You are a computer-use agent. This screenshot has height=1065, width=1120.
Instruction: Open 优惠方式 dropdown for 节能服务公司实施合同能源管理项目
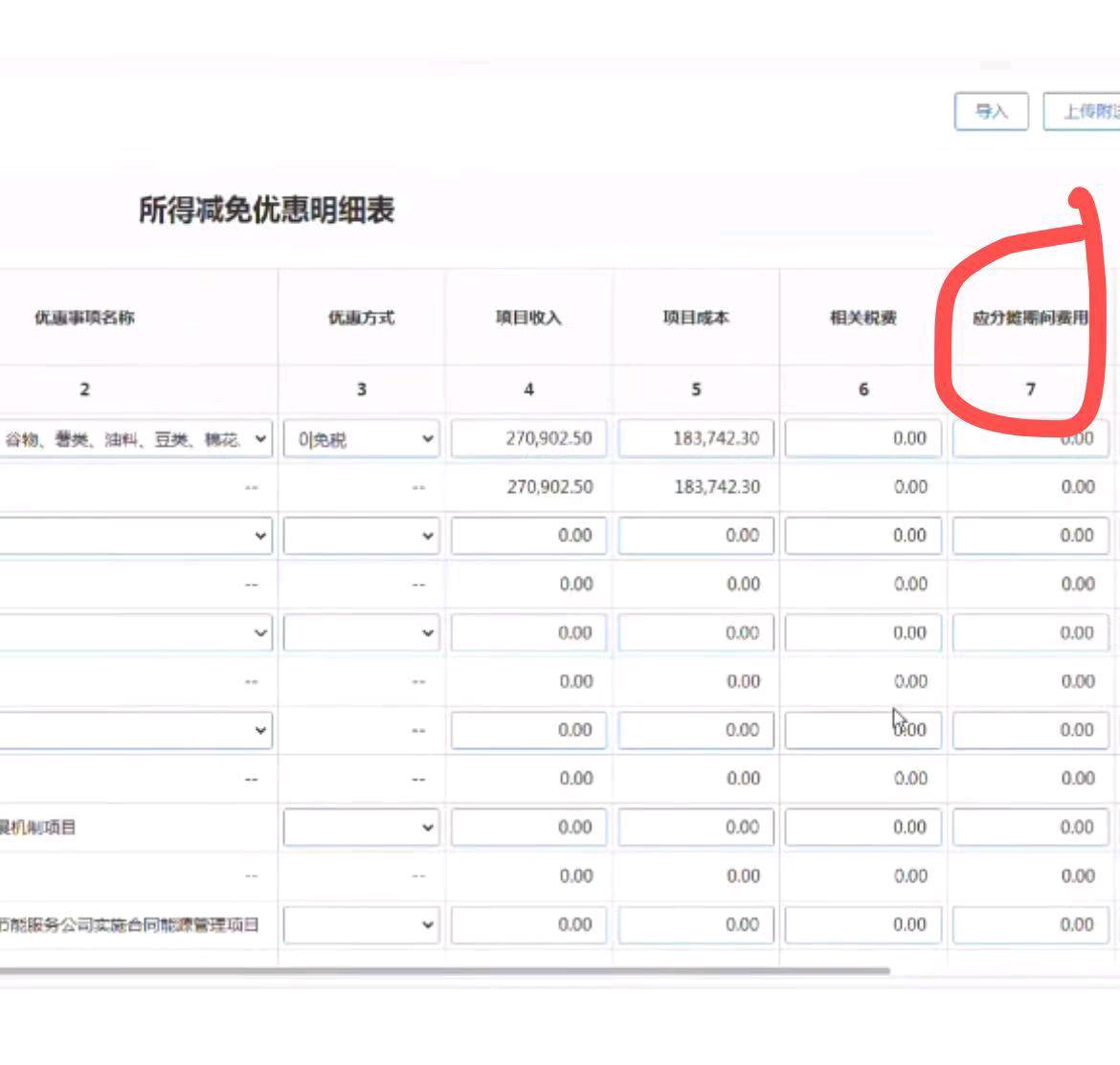coord(362,925)
